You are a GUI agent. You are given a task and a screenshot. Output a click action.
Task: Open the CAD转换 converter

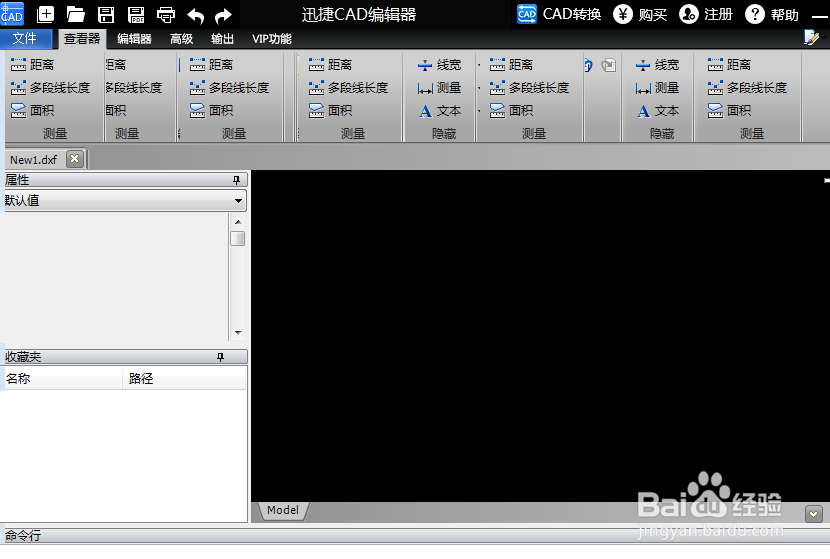pos(559,14)
